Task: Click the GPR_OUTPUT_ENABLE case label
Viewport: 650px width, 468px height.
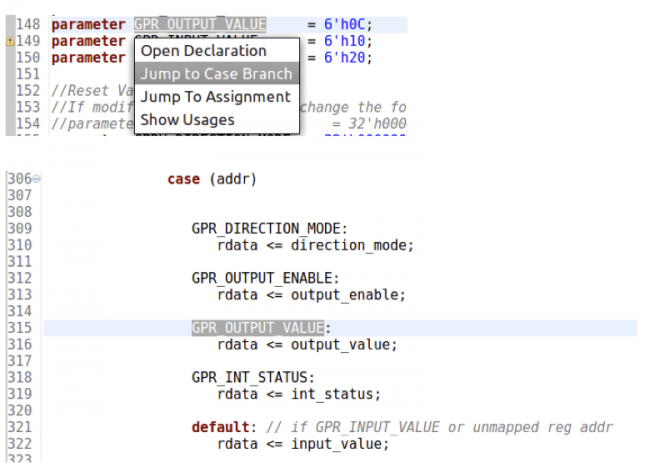Action: click(x=262, y=278)
